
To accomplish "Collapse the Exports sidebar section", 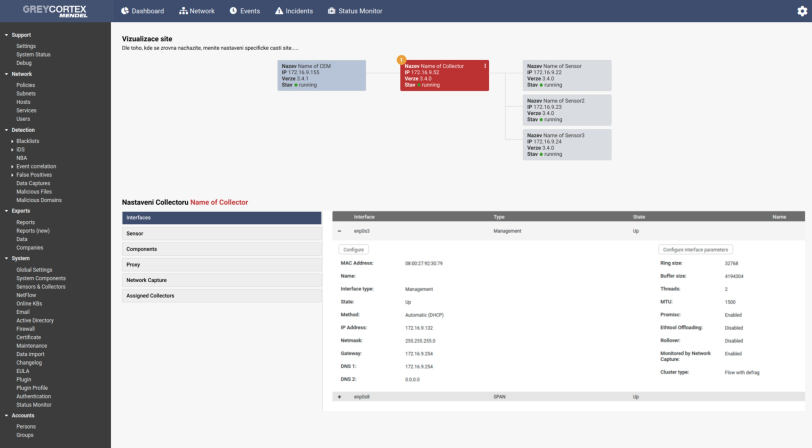I will point(6,211).
